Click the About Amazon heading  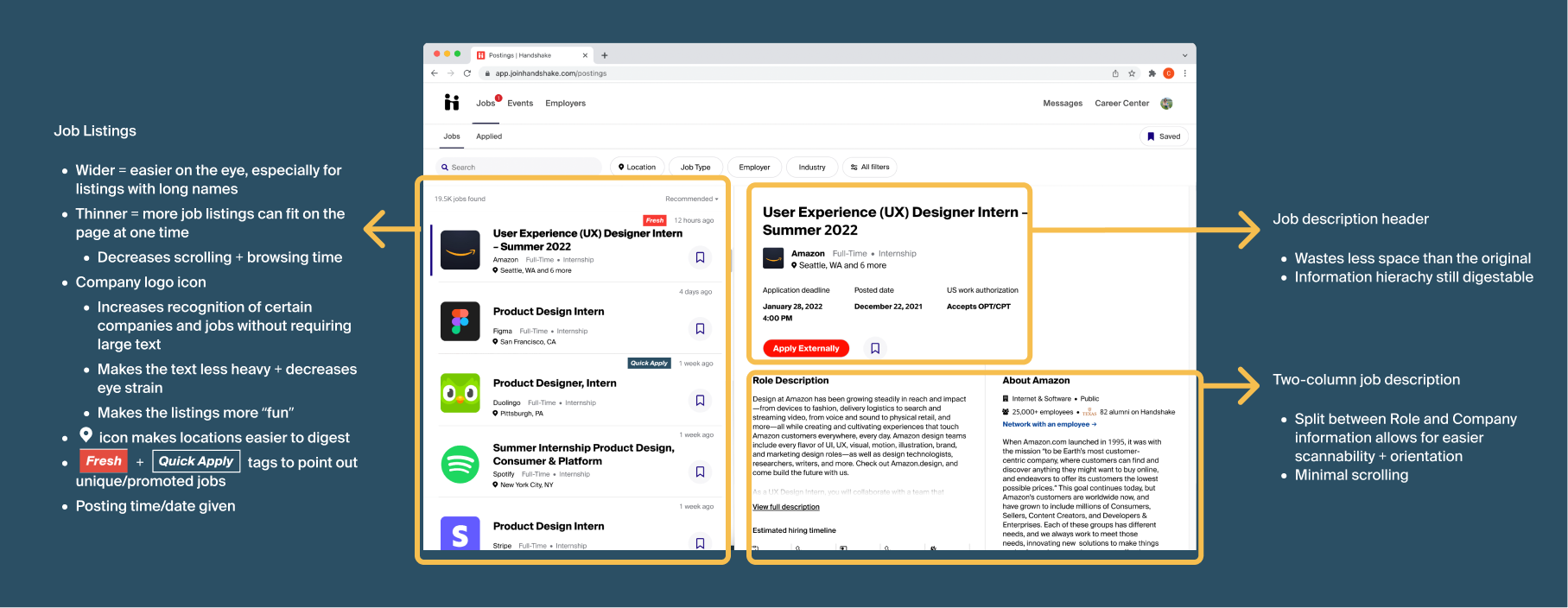pos(1036,380)
